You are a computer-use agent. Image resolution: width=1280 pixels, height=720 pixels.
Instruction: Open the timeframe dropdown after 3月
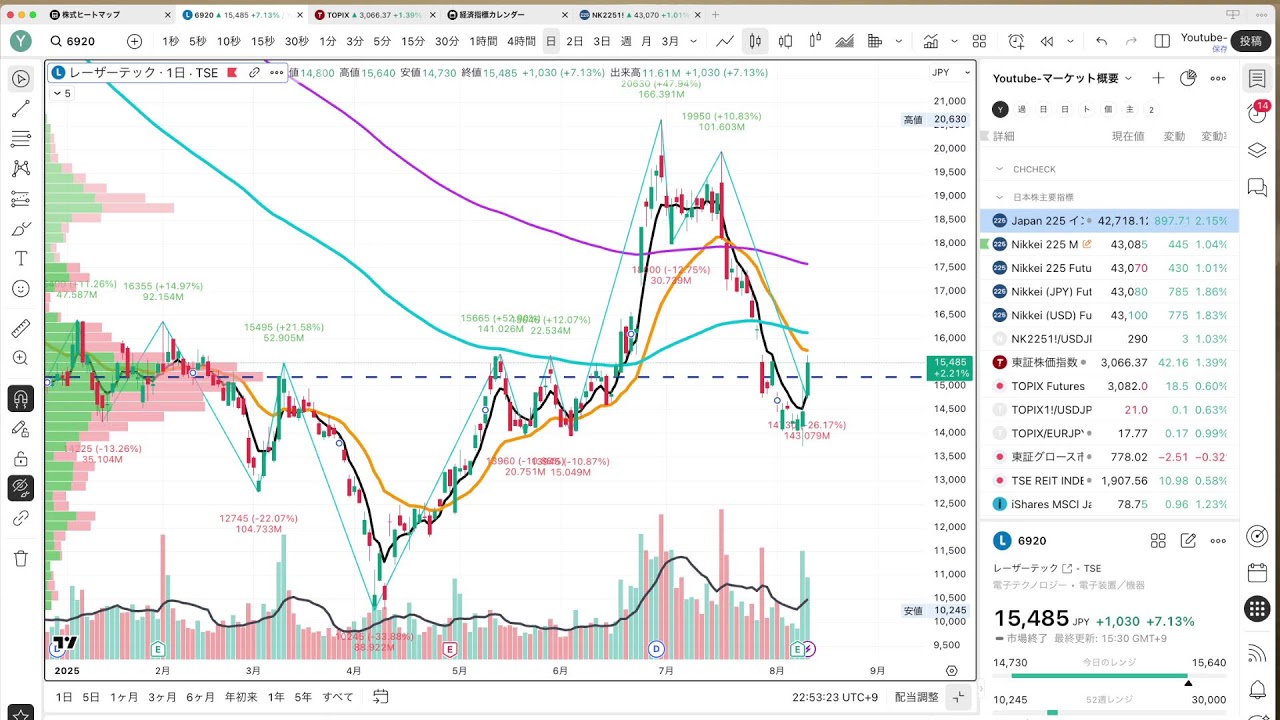tap(694, 41)
